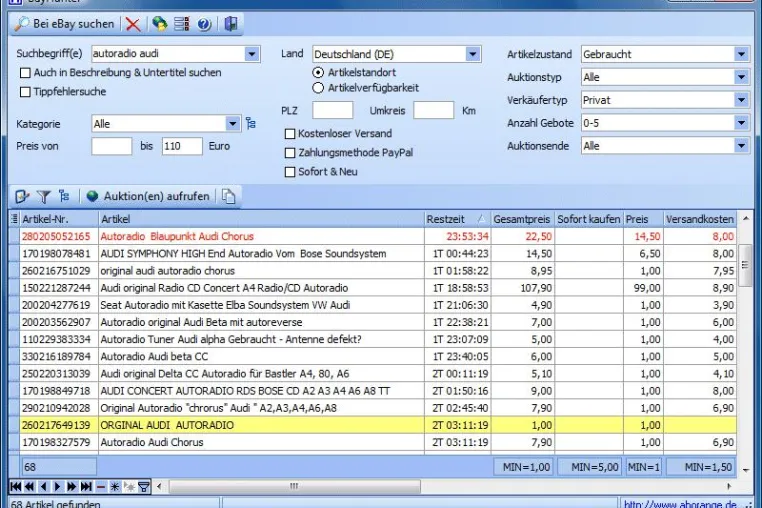
Task: Click the copy pages icon in results toolbar
Action: tap(228, 196)
